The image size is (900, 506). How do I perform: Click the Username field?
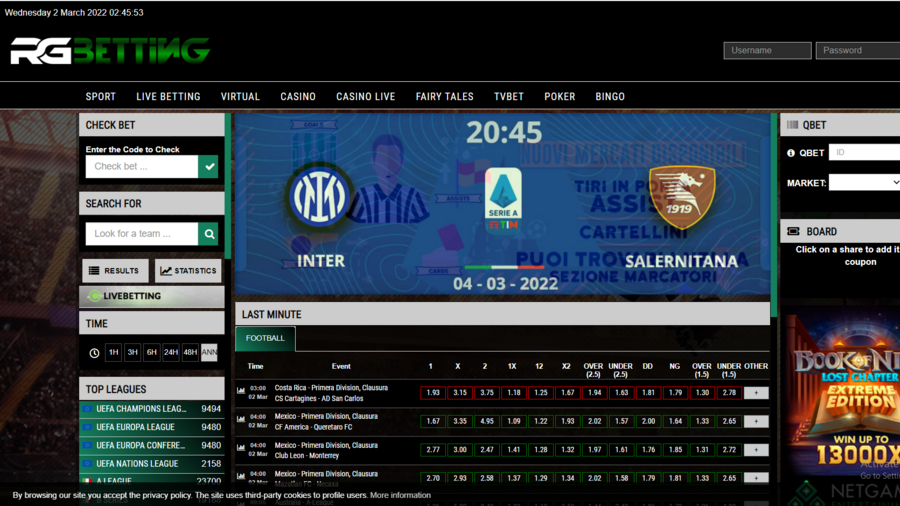[767, 50]
